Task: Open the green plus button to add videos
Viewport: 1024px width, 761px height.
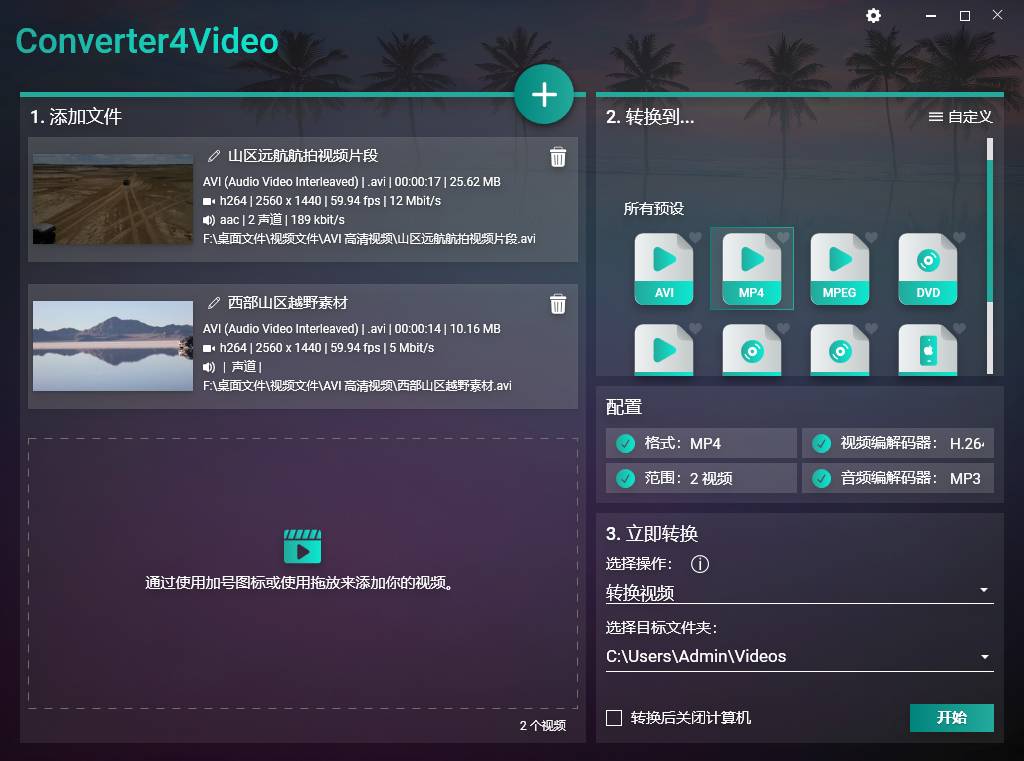Action: pyautogui.click(x=544, y=94)
